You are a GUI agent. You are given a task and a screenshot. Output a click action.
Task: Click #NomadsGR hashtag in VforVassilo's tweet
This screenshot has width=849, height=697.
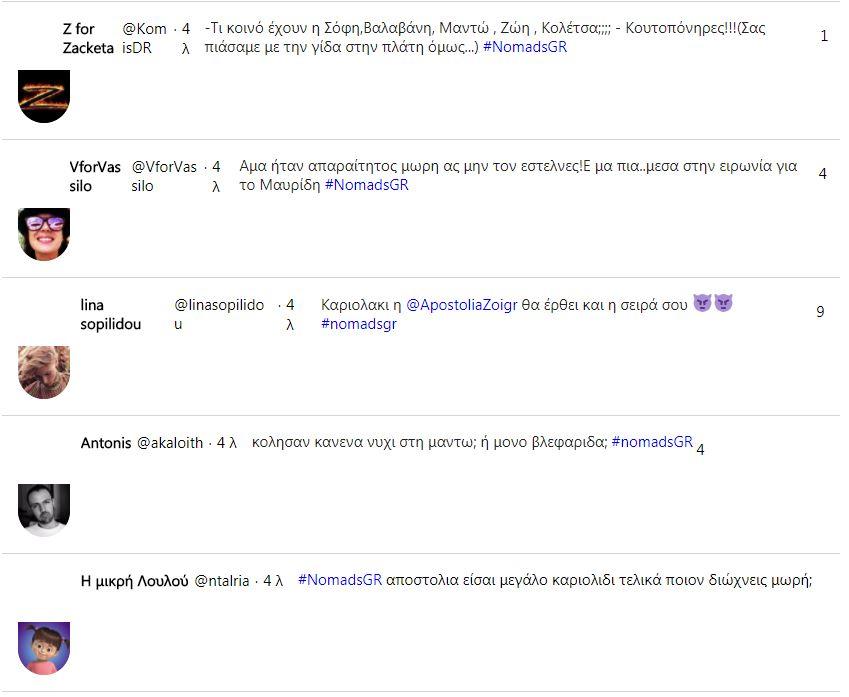tap(366, 185)
